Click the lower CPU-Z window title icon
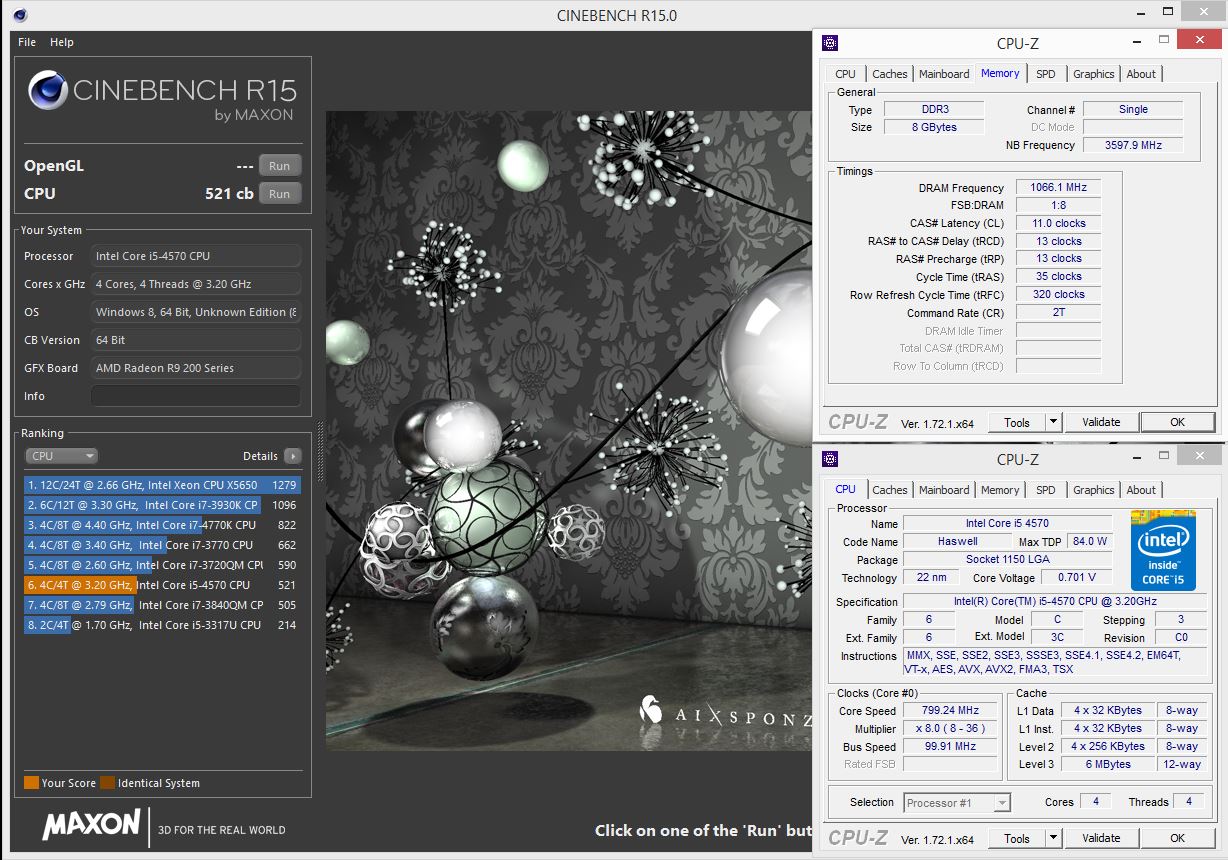The height and width of the screenshot is (860, 1228). (x=830, y=459)
